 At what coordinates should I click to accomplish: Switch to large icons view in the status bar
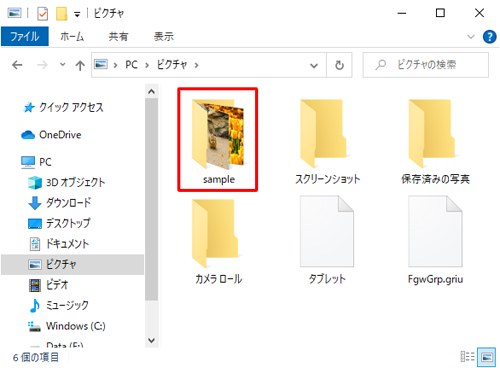coord(487,357)
